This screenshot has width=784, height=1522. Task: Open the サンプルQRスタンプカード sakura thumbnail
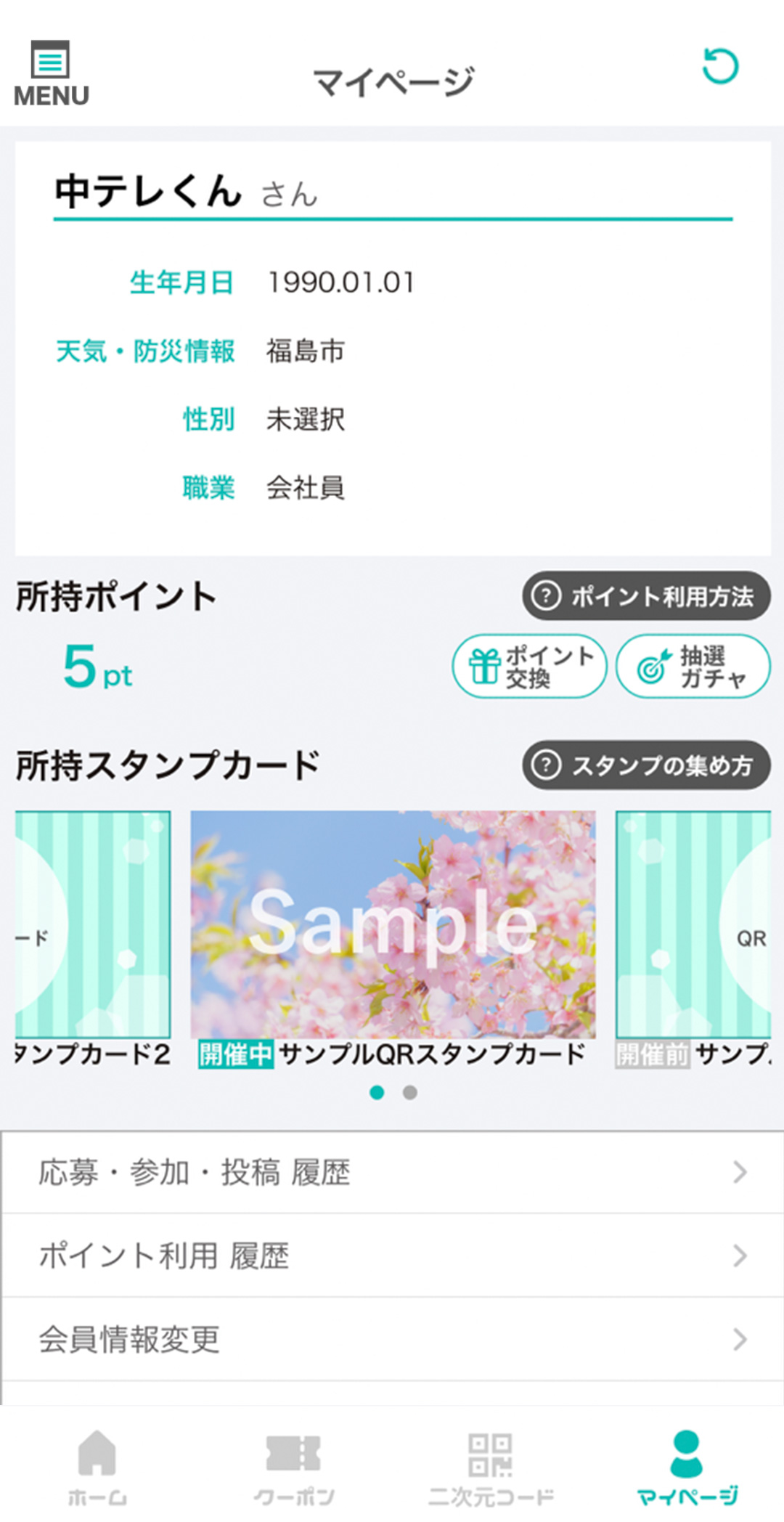(393, 924)
